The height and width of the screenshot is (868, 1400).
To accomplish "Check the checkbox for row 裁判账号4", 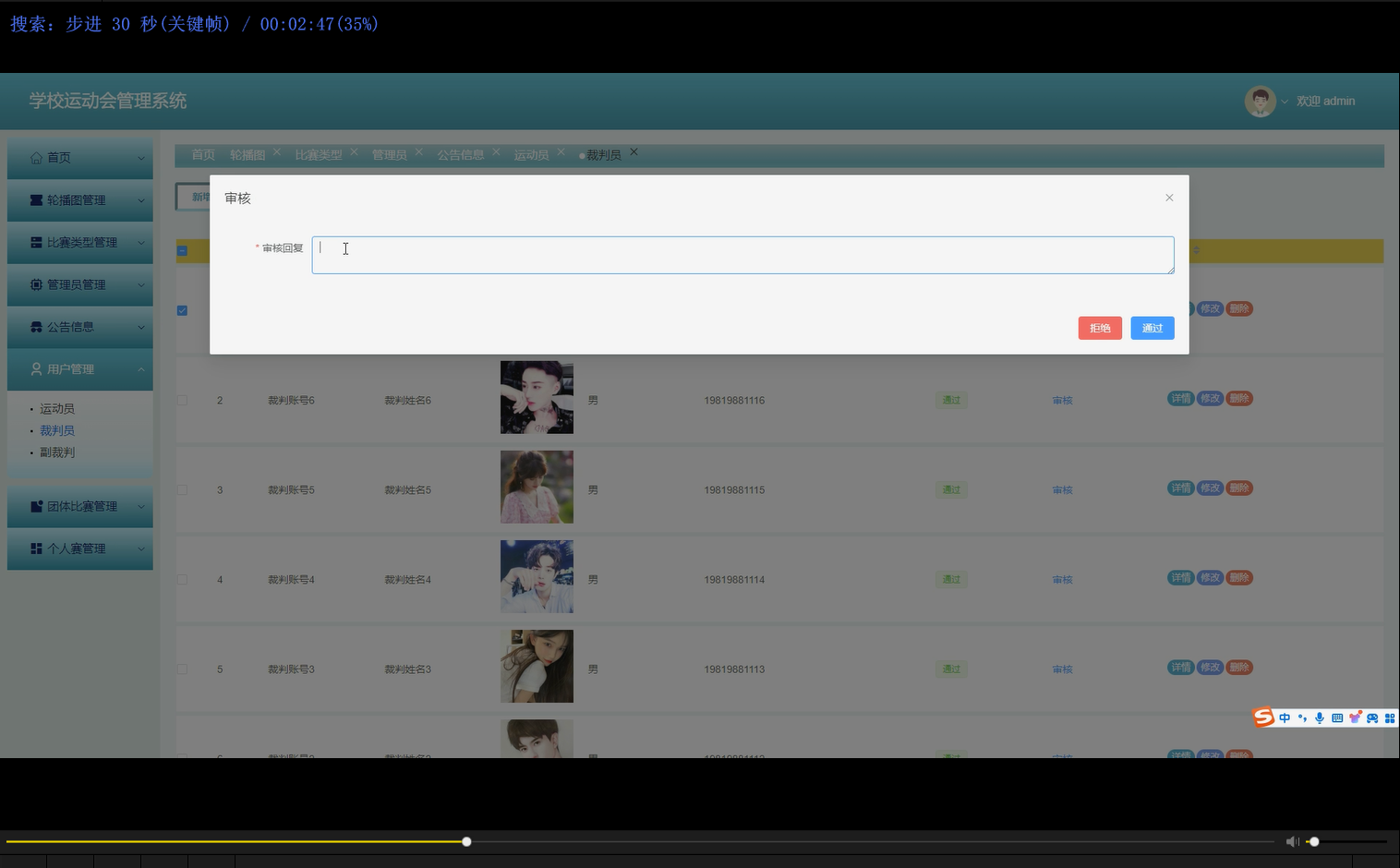I will [x=182, y=579].
